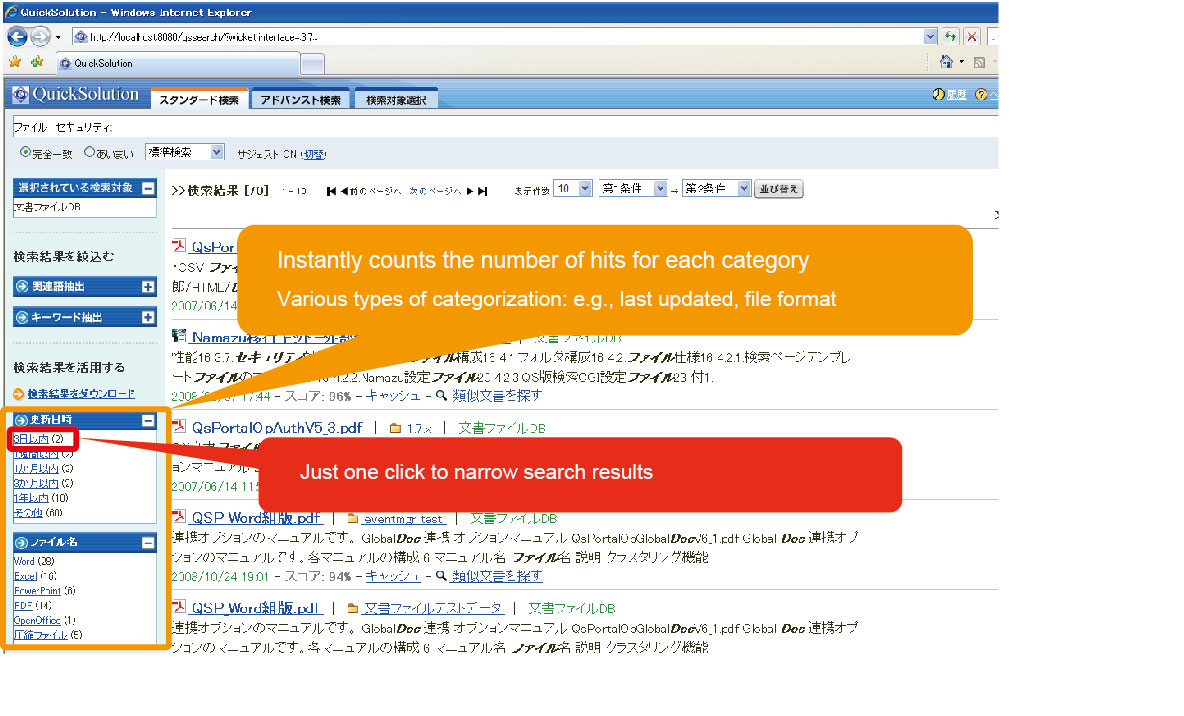Viewport: 1184px width, 716px height.
Task: Open the eventmgr_test folder link
Action: point(402,519)
